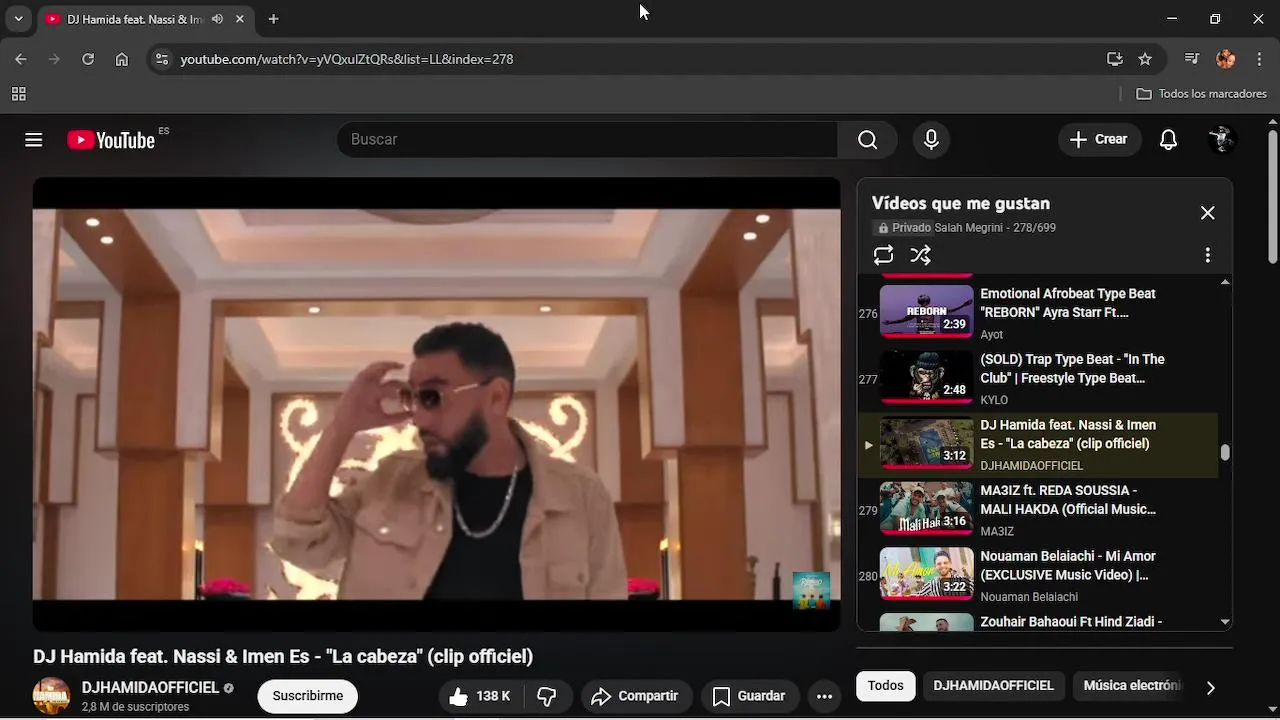Click the install/cast icon in address bar

1114,59
